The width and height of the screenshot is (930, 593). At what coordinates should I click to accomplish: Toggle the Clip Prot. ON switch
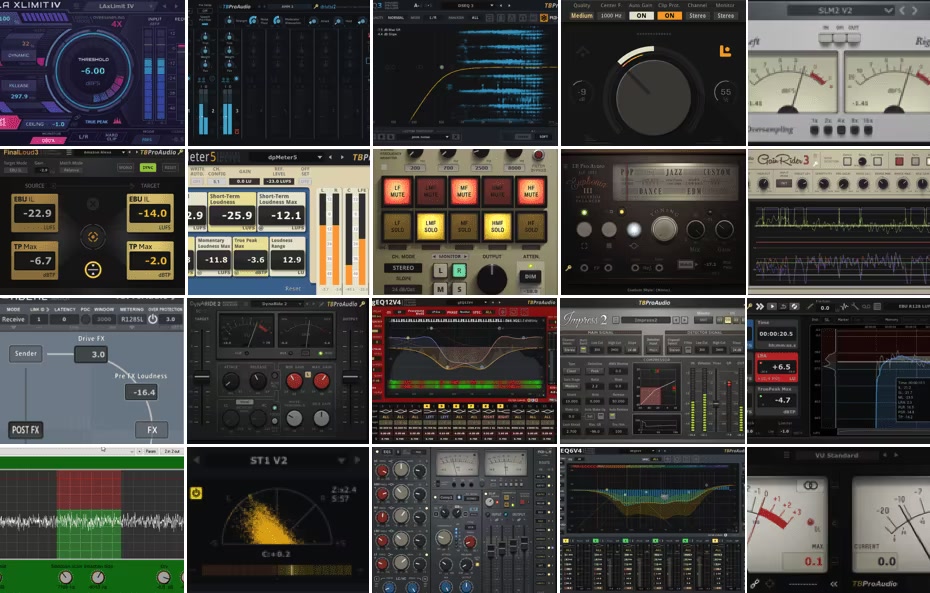(x=669, y=16)
